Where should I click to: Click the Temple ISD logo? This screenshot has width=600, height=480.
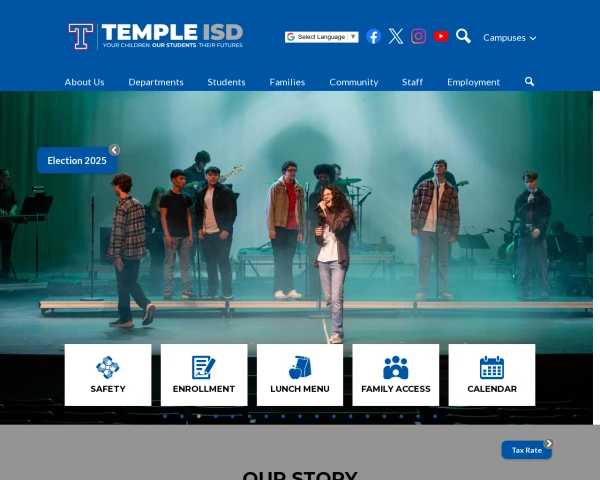[156, 36]
